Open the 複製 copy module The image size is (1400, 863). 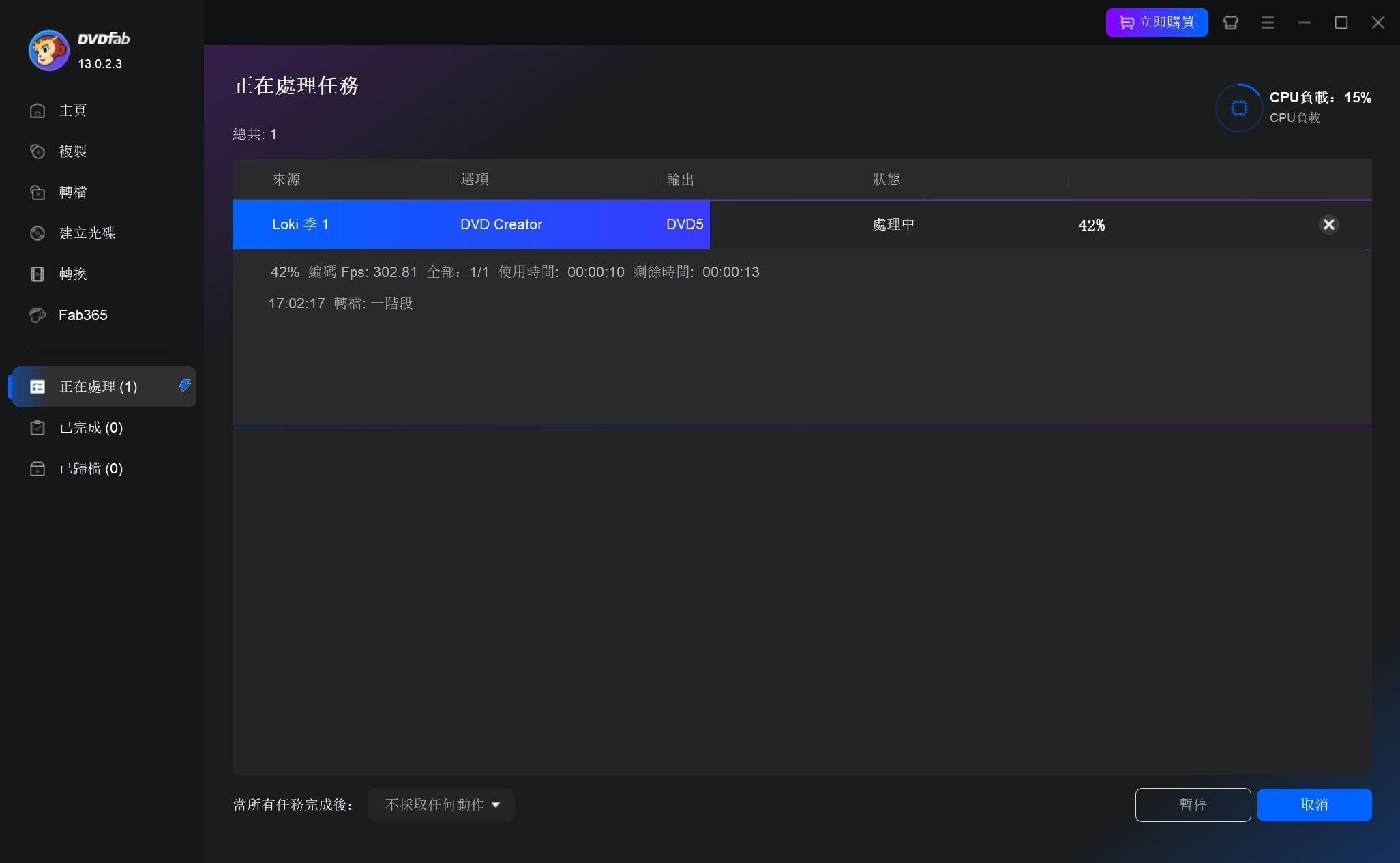(x=72, y=151)
